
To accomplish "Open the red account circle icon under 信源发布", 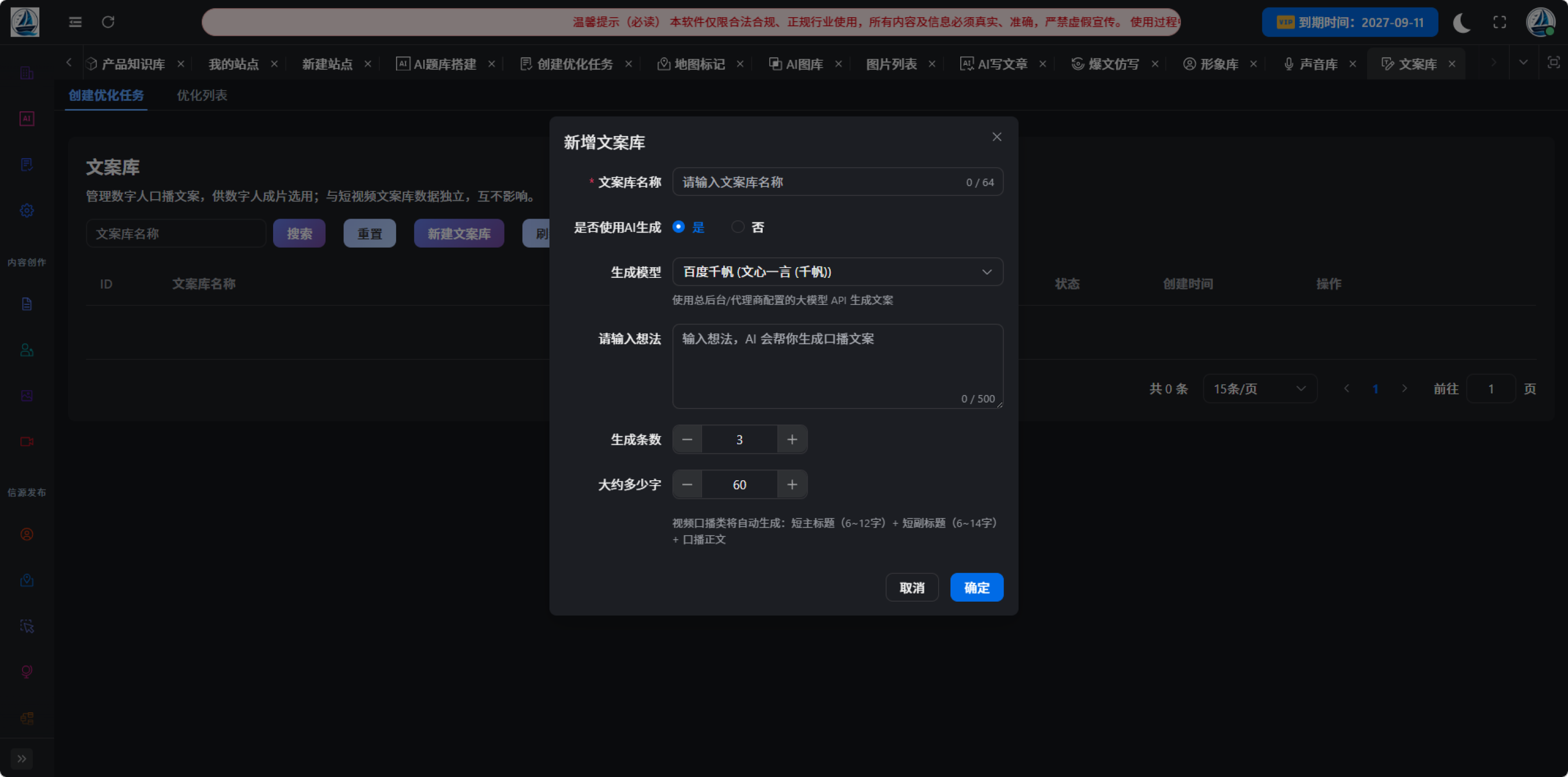I will (x=27, y=534).
